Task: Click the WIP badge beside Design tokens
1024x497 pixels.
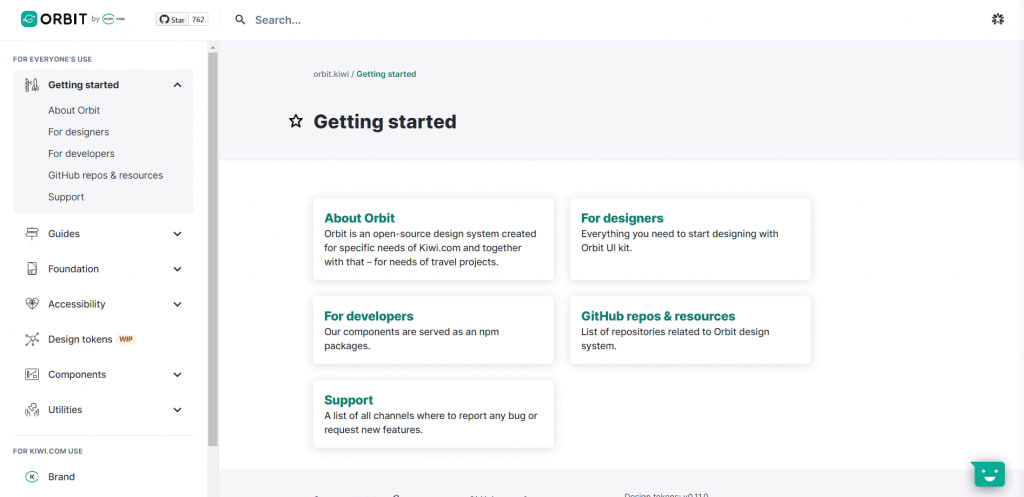Action: click(126, 340)
